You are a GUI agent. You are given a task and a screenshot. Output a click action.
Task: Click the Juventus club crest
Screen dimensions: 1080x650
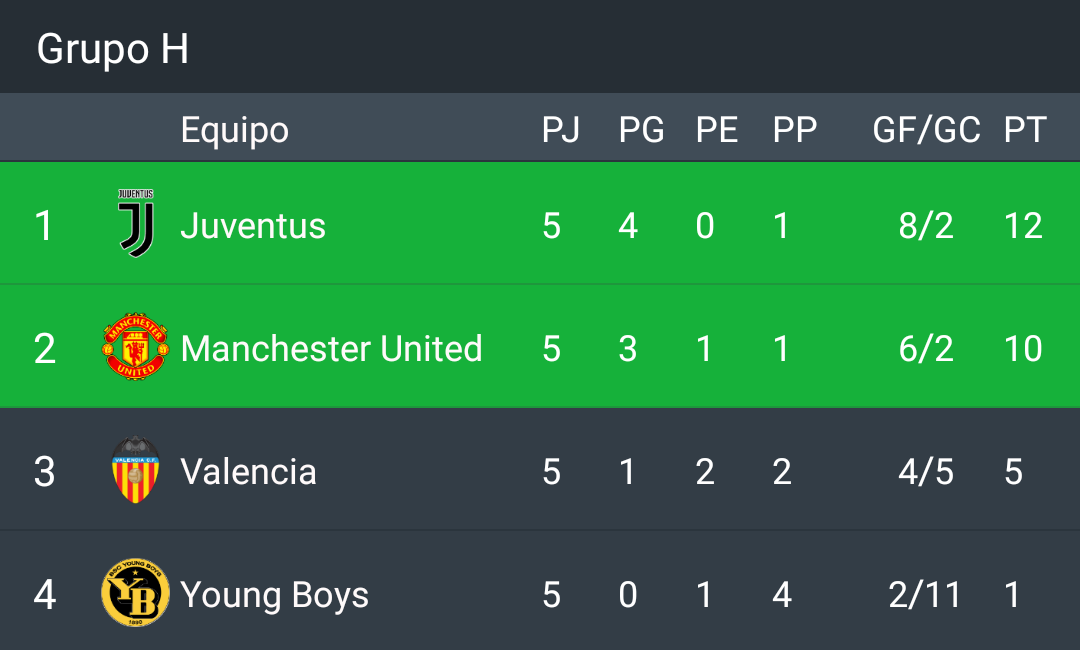pyautogui.click(x=135, y=223)
